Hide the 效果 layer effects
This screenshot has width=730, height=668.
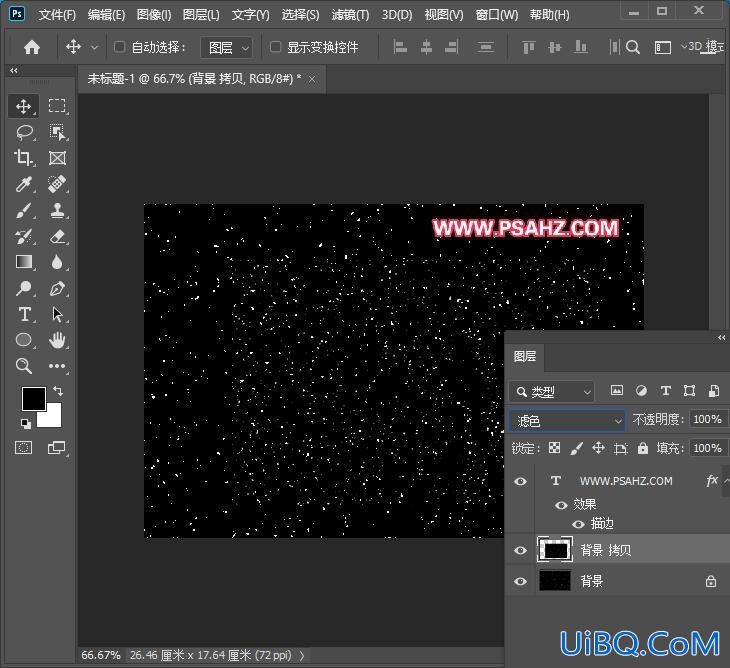(561, 505)
